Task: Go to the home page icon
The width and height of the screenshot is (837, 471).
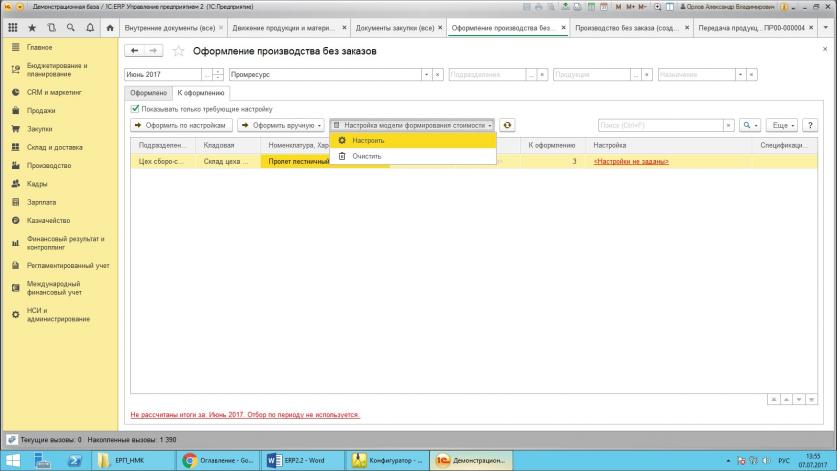Action: click(109, 28)
